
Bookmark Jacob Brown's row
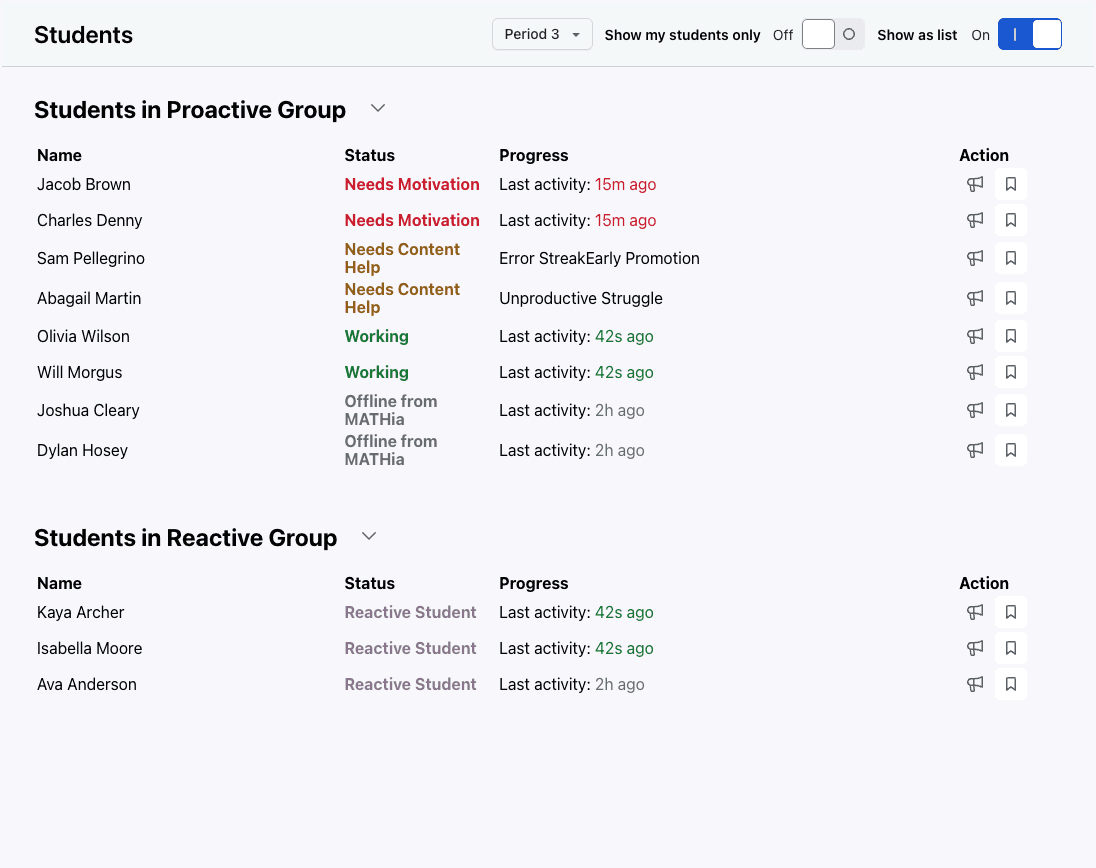pos(1011,185)
